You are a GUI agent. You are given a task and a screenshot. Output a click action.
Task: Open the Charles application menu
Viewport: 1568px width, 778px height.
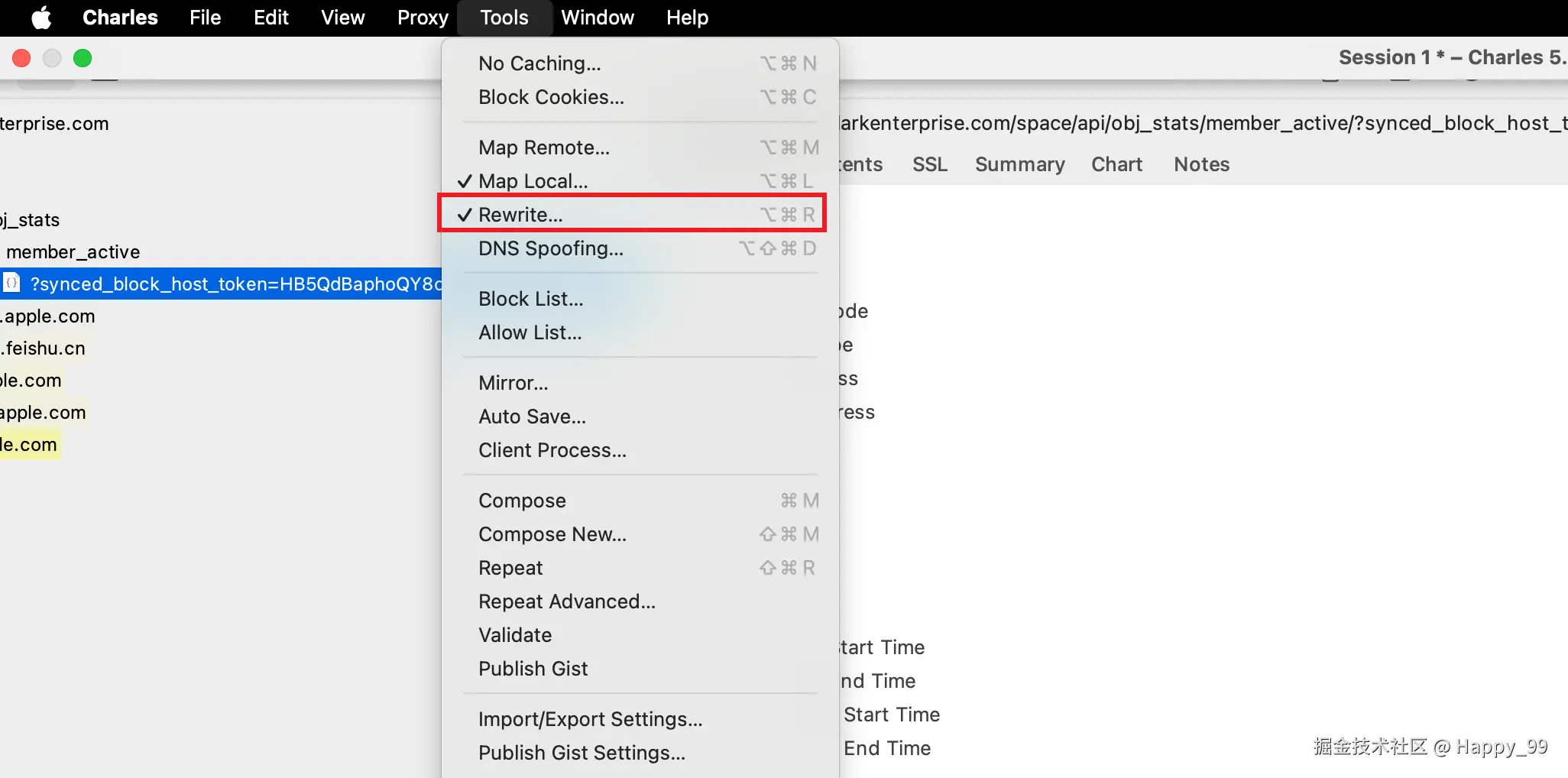point(120,18)
